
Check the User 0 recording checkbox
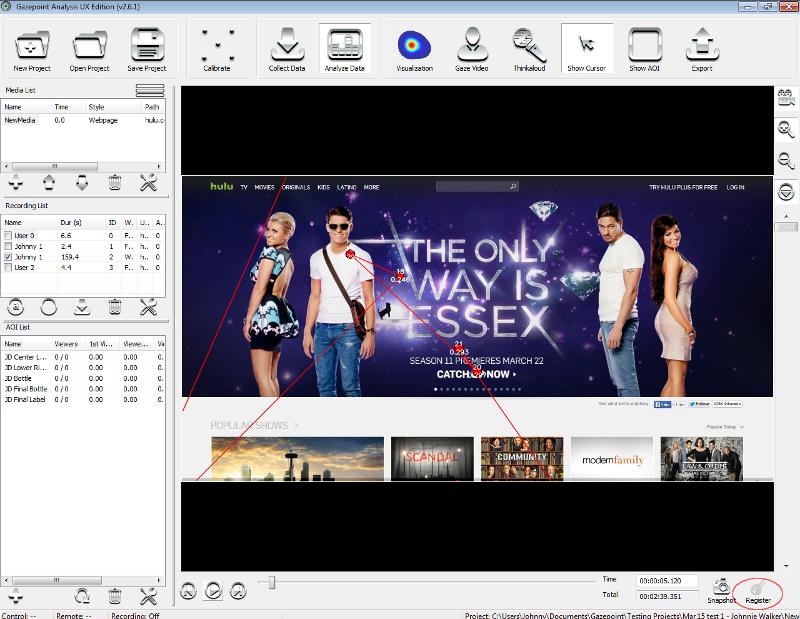(8, 235)
